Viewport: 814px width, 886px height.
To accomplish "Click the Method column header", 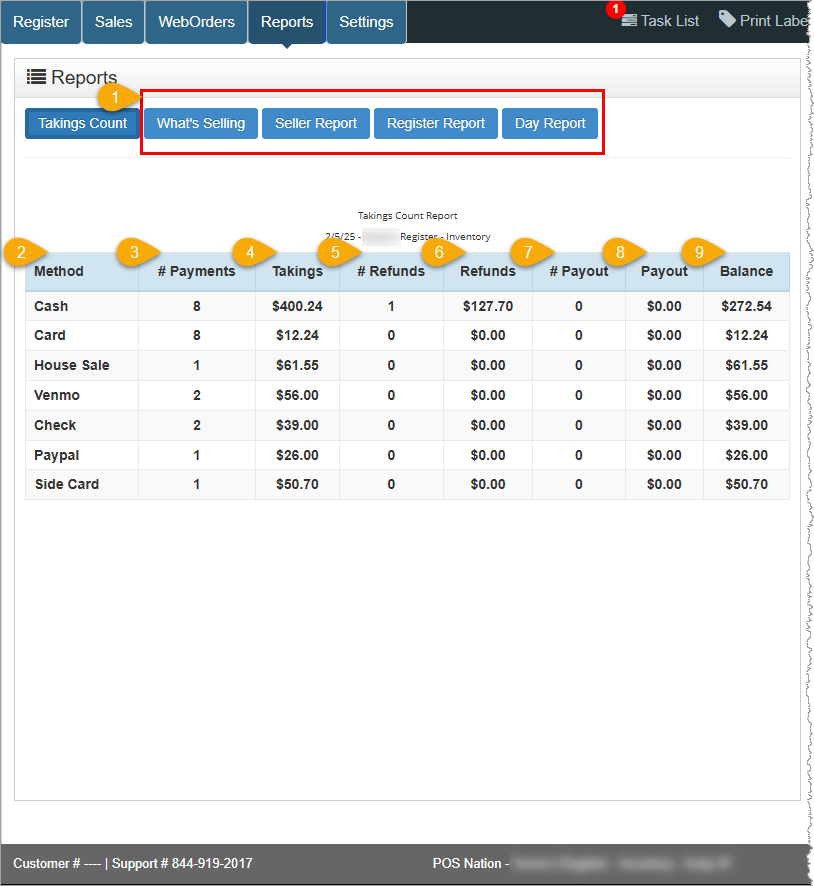I will click(x=59, y=271).
